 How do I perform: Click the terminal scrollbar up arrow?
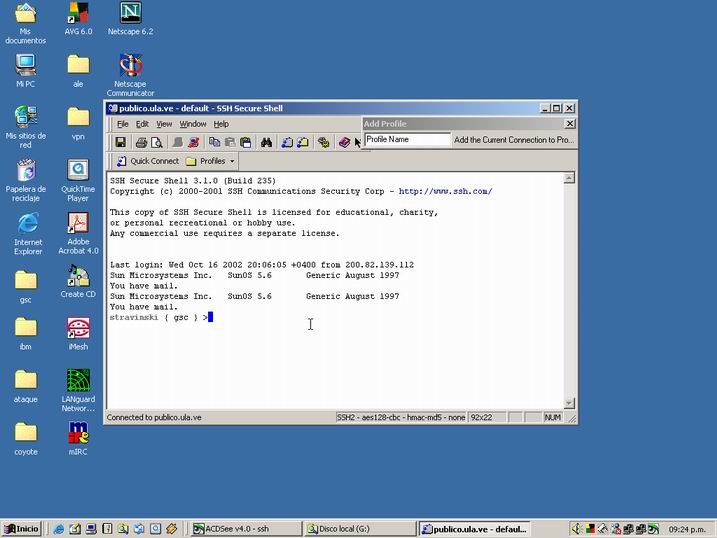pyautogui.click(x=569, y=178)
